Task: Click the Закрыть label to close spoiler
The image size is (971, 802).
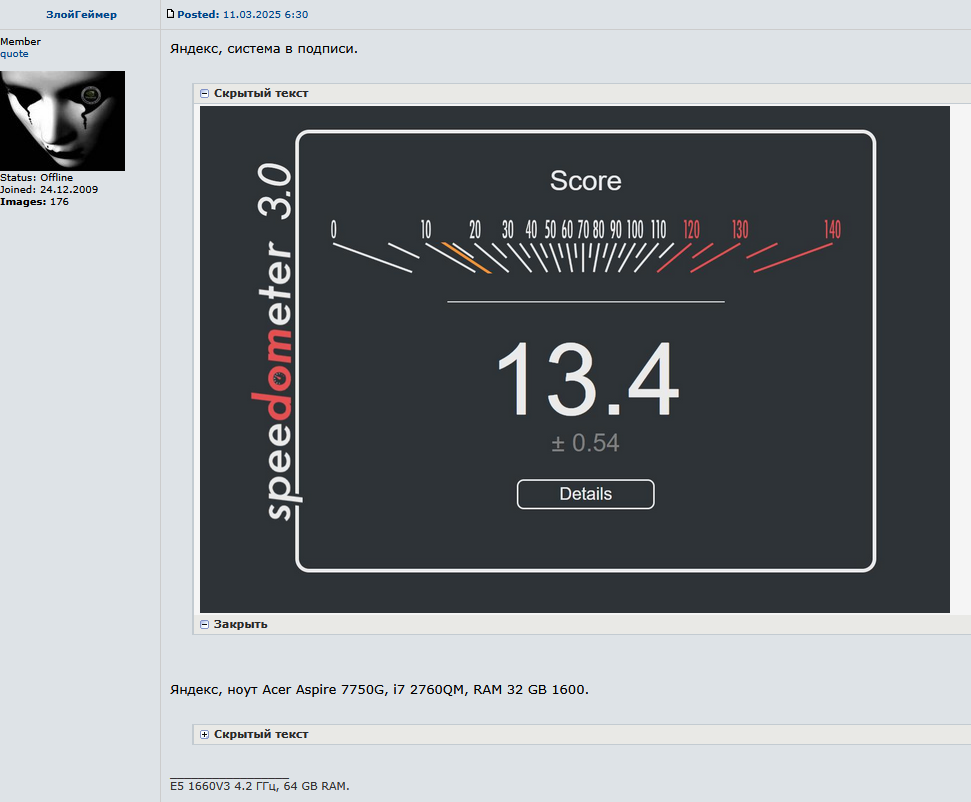Action: [x=240, y=624]
